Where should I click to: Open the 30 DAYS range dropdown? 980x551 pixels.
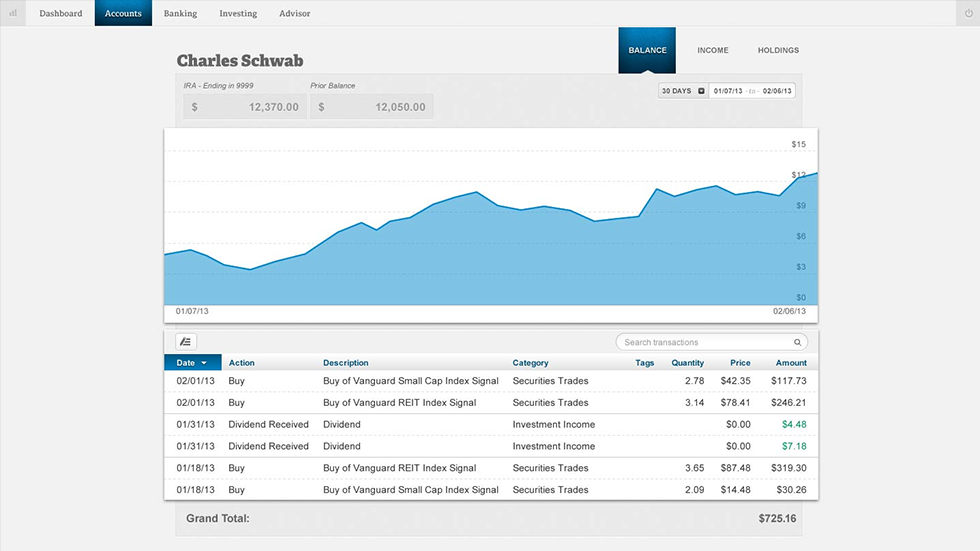point(682,91)
